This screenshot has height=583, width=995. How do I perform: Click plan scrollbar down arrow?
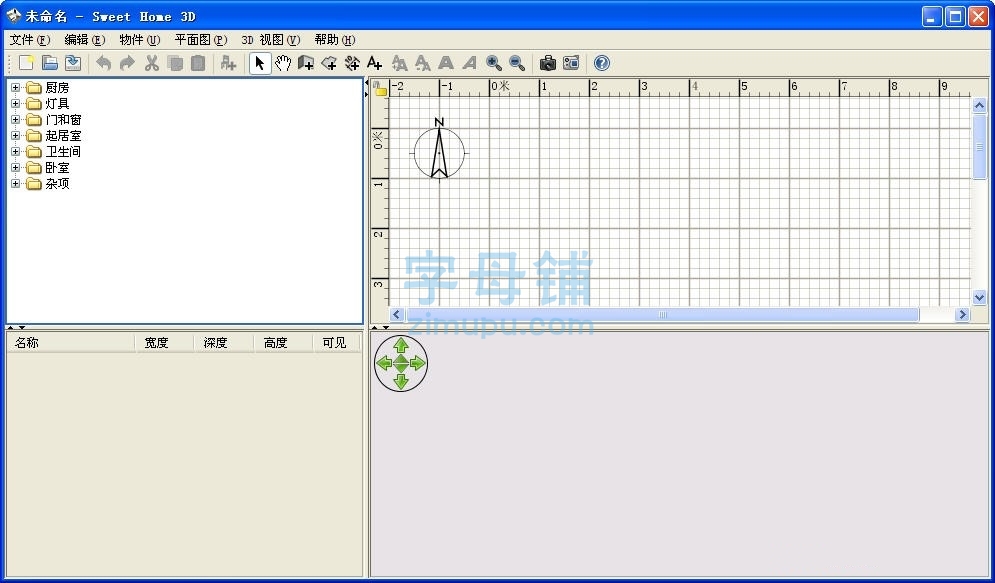pos(979,297)
